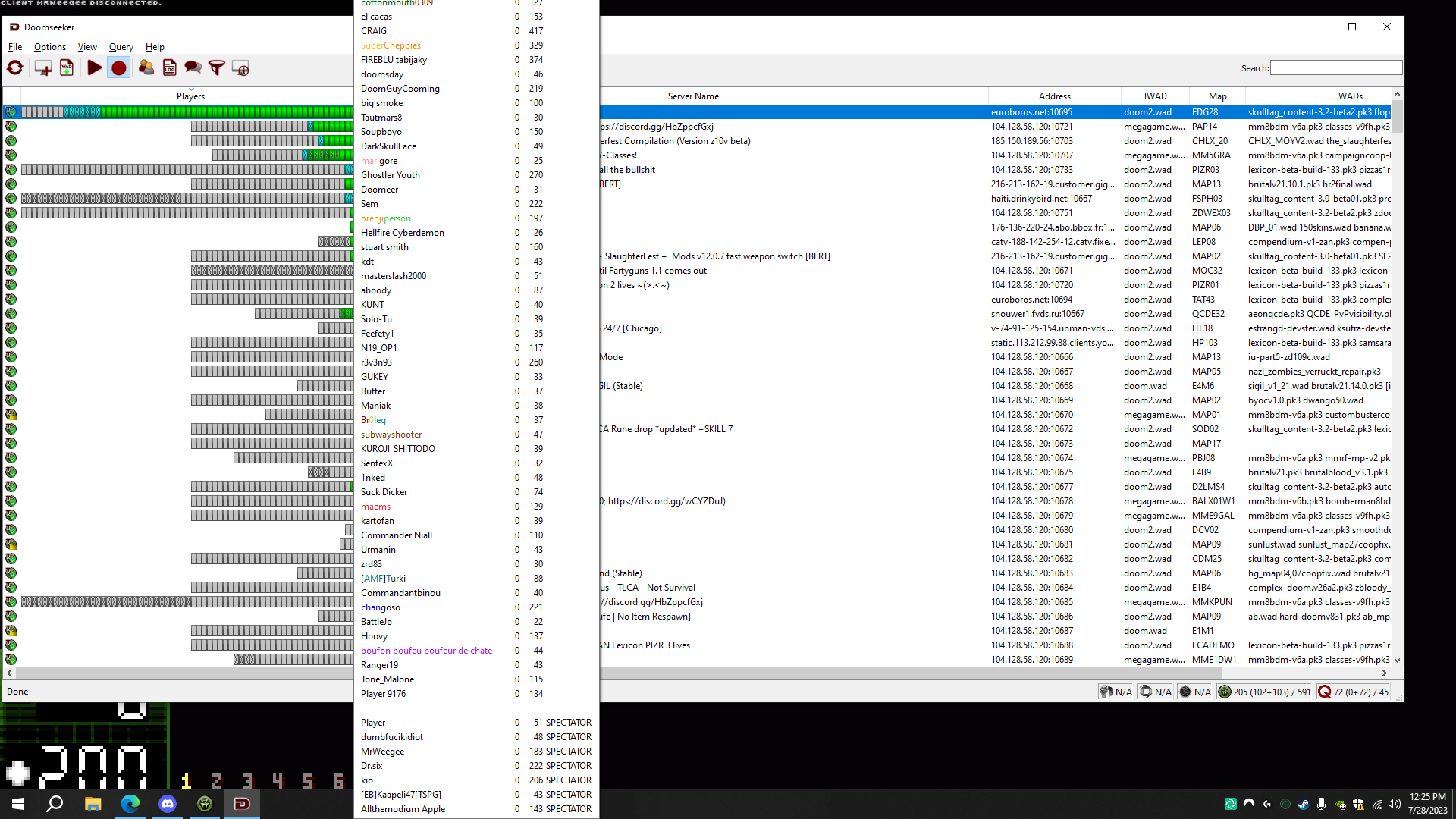This screenshot has width=1456, height=819.
Task: Open the Create Server toolbar icon
Action: pyautogui.click(x=43, y=68)
